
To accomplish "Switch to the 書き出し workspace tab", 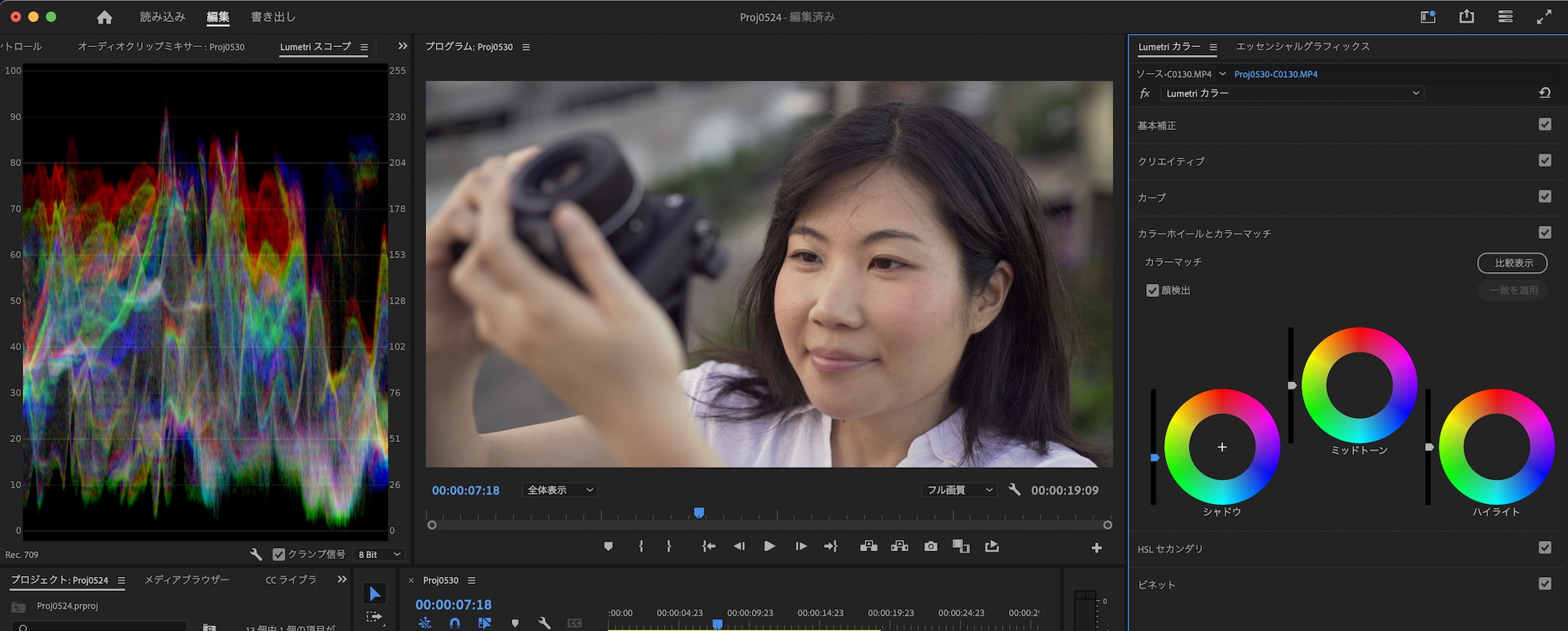I will (x=273, y=17).
